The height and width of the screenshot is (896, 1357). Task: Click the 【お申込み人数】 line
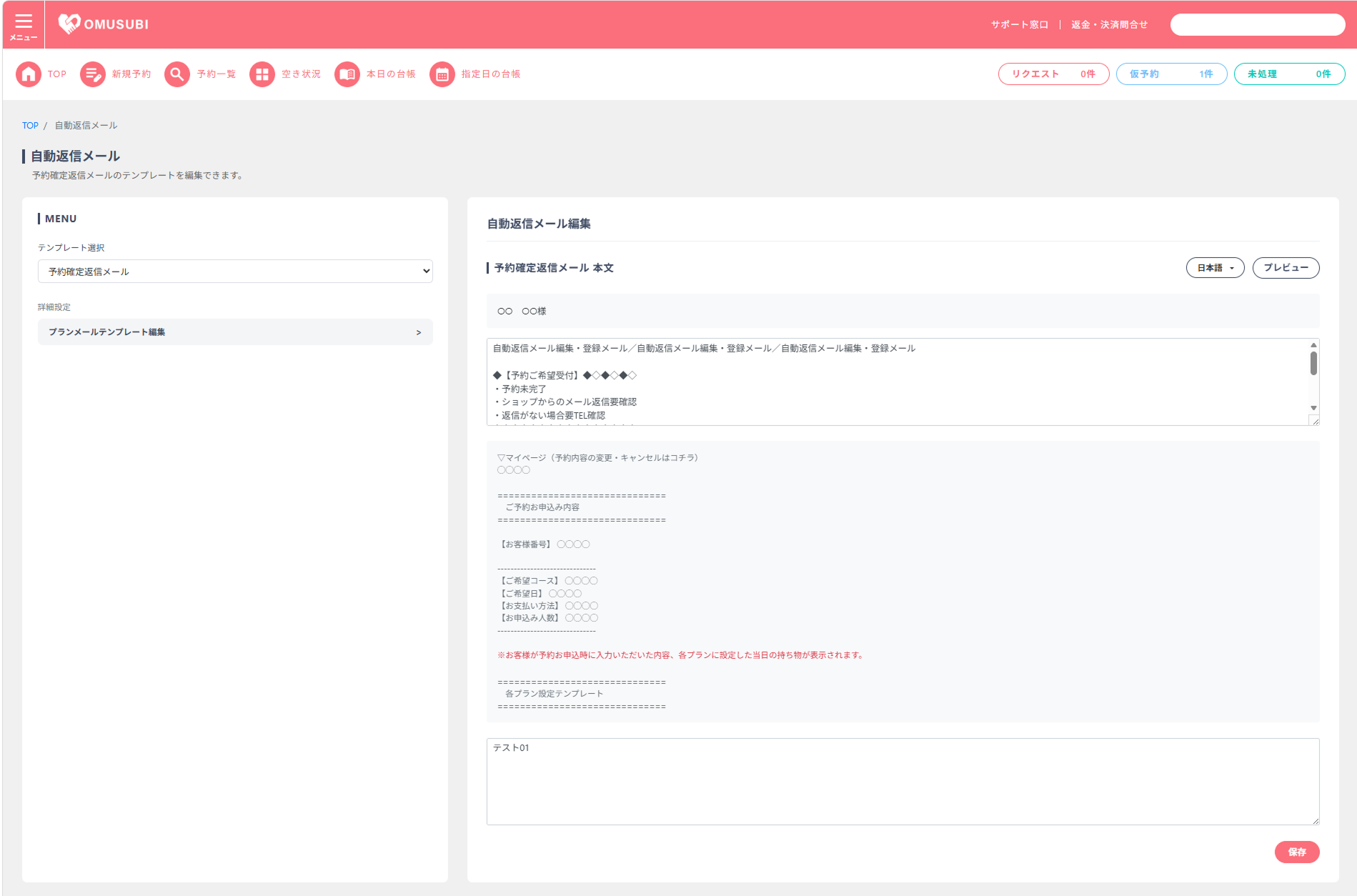(548, 618)
